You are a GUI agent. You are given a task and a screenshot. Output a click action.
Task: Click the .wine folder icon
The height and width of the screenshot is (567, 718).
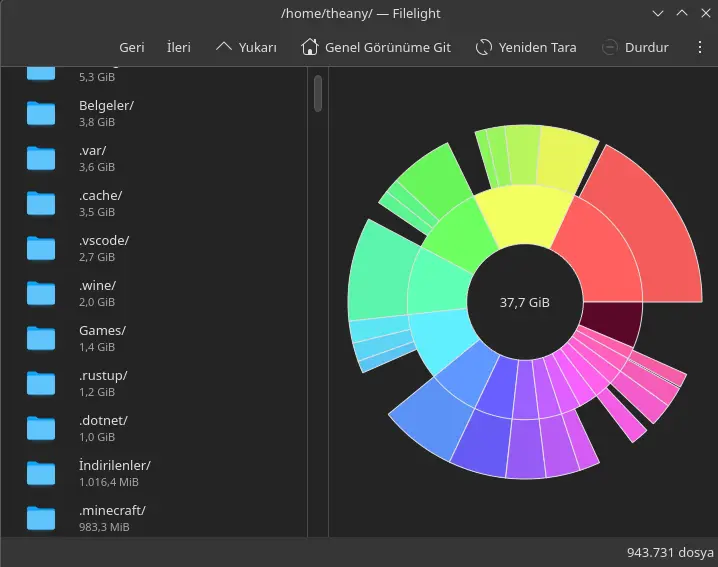(x=41, y=293)
